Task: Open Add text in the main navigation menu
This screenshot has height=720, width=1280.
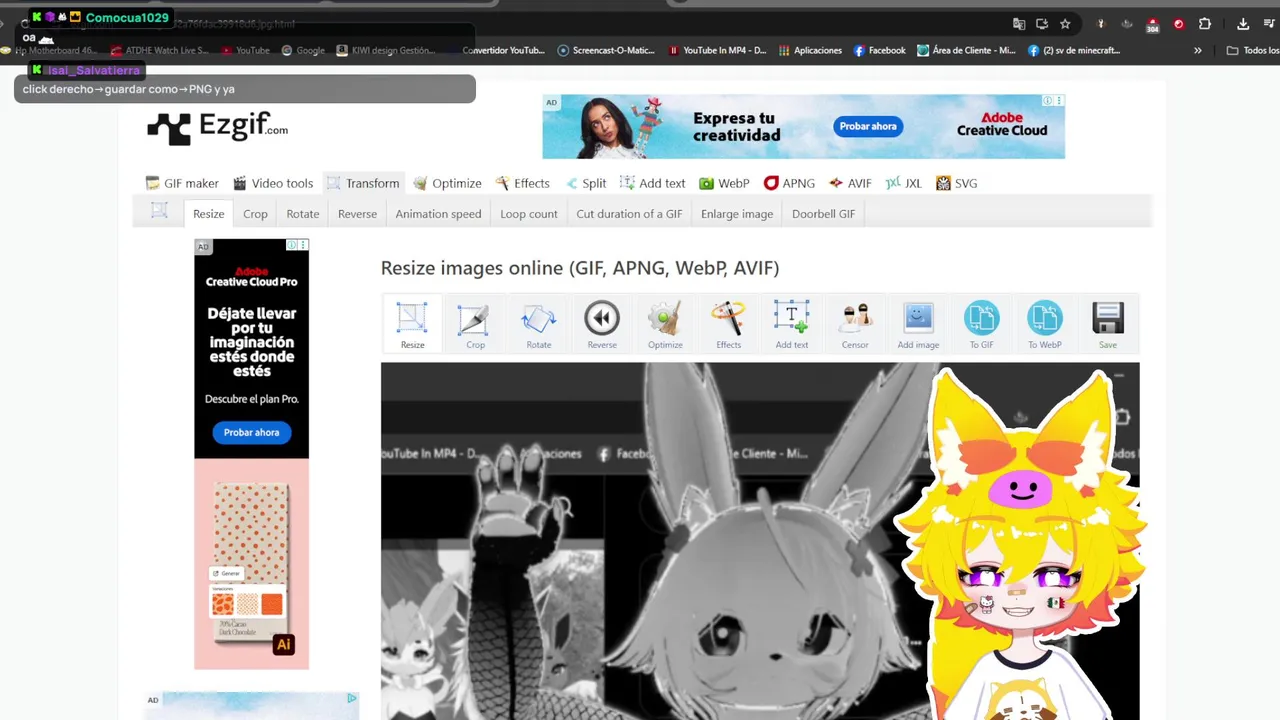Action: click(652, 183)
